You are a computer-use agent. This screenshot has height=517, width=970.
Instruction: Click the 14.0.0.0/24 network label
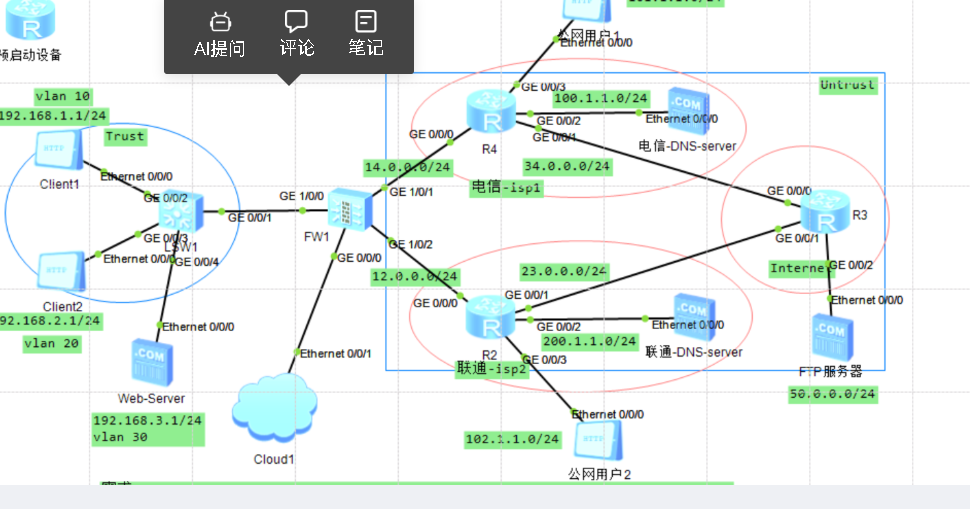click(408, 167)
